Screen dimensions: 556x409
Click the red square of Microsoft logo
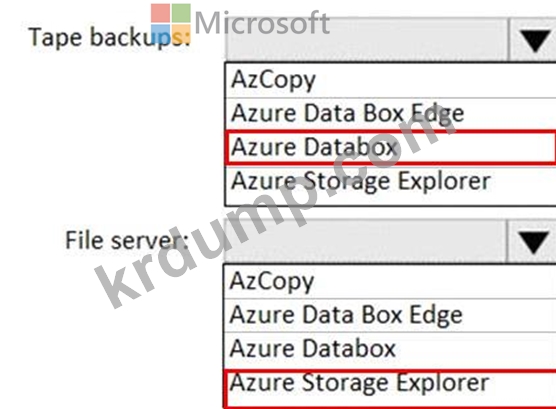pos(160,13)
